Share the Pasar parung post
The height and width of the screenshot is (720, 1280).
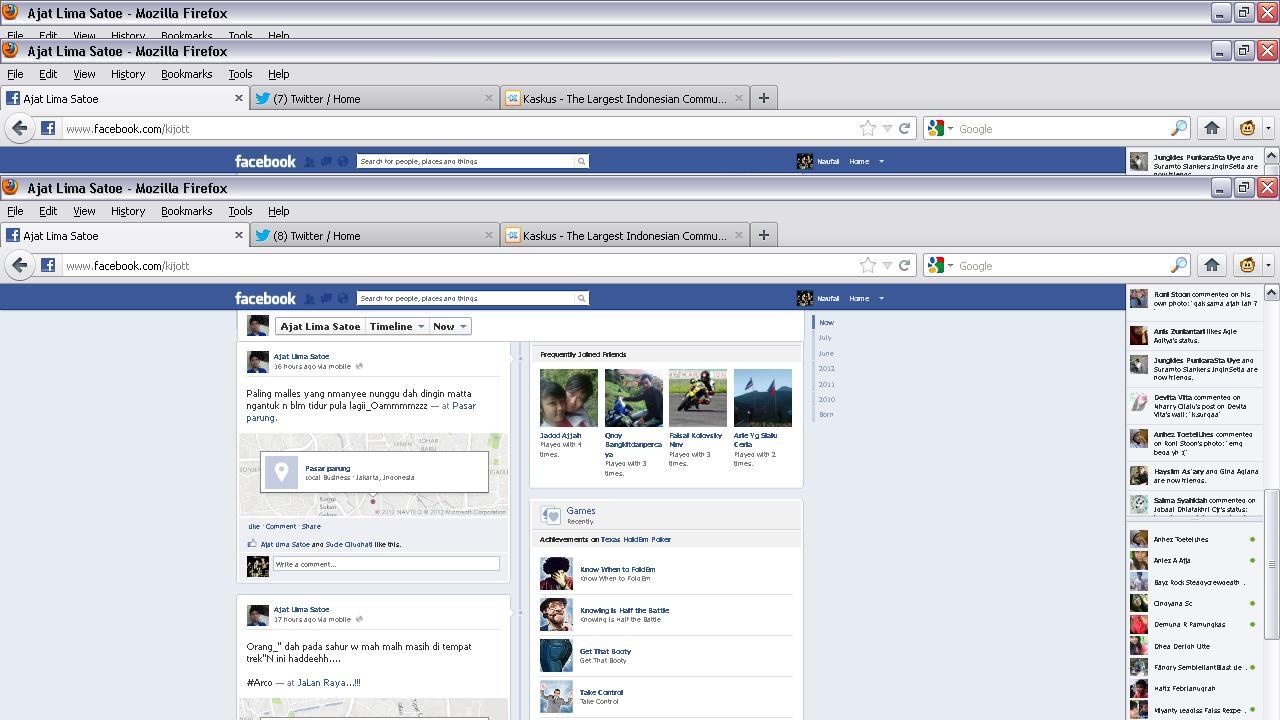[x=311, y=526]
